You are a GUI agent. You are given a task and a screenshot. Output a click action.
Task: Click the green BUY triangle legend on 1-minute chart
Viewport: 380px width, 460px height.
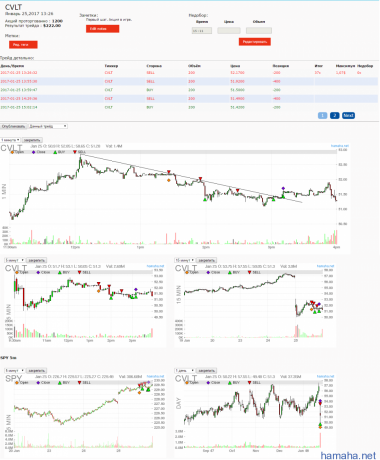click(55, 152)
